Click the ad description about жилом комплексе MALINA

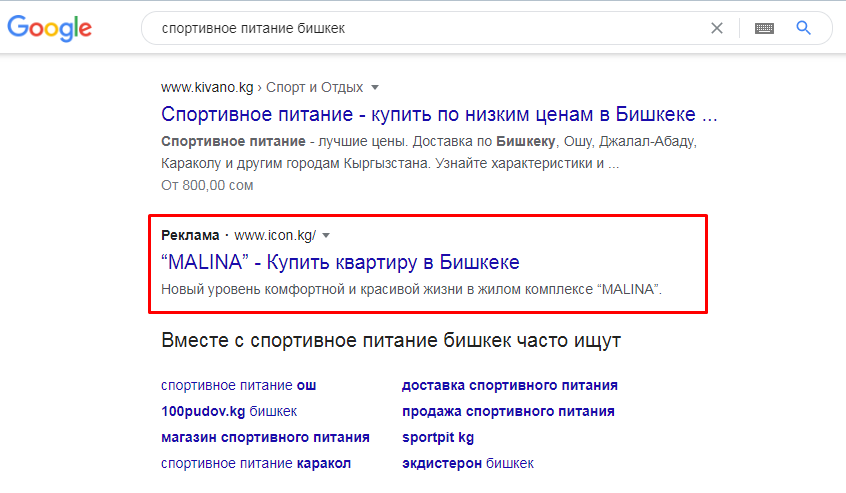(411, 290)
